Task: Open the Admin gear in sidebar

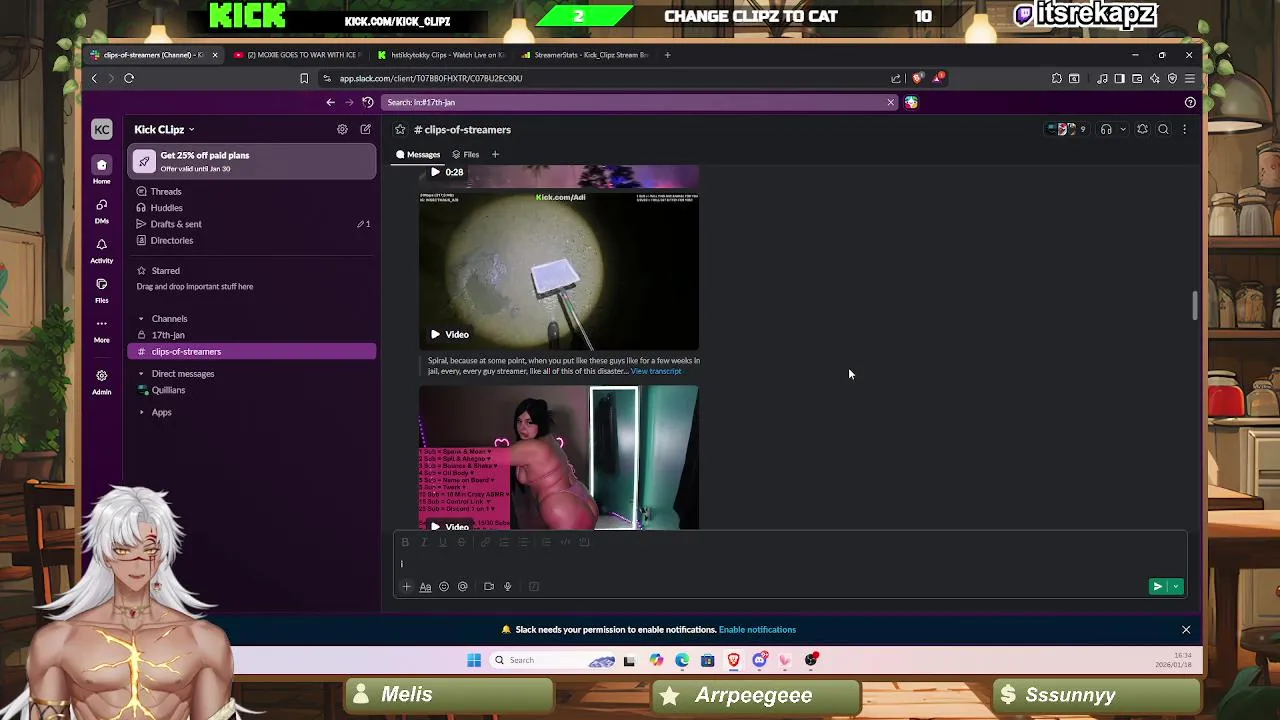Action: [x=102, y=381]
